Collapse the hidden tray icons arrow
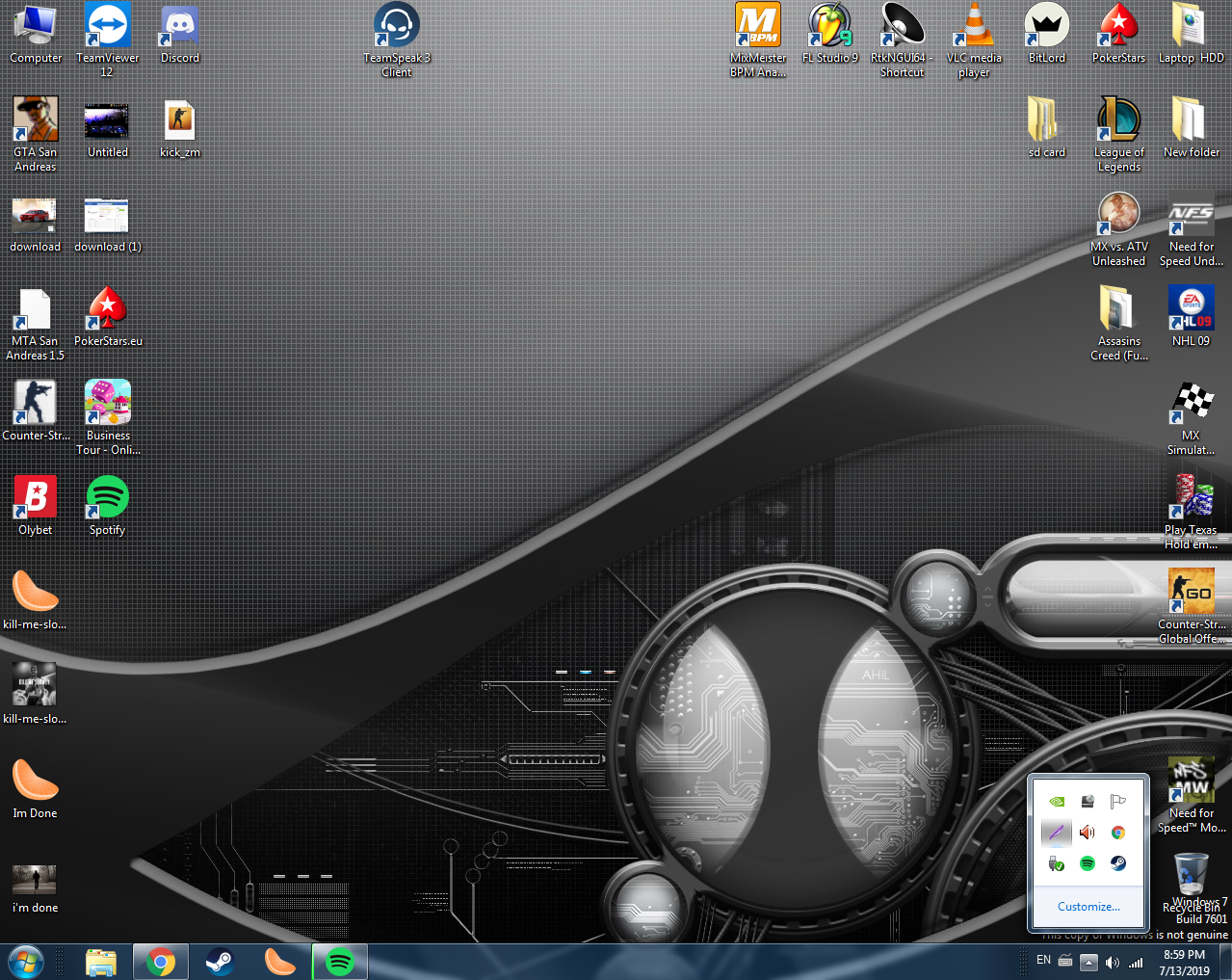1232x980 pixels. tap(1088, 962)
